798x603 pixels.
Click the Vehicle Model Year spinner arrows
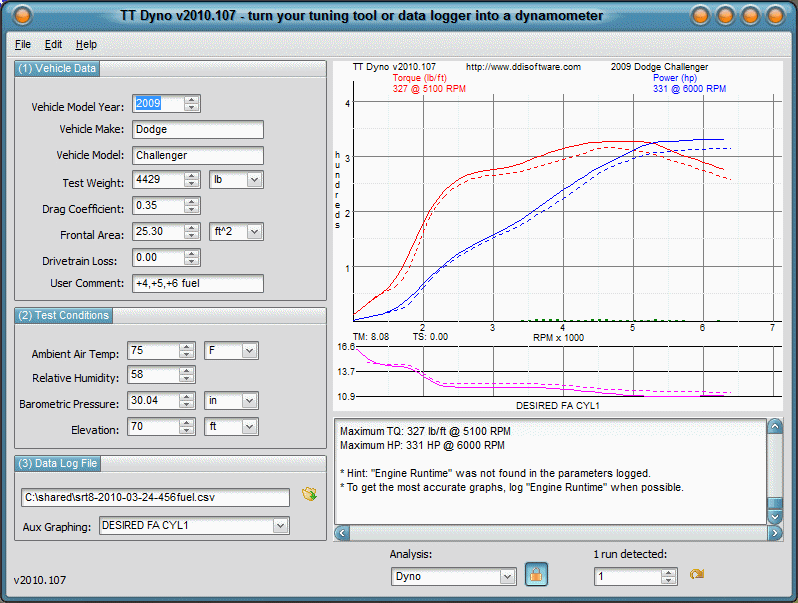tap(191, 103)
